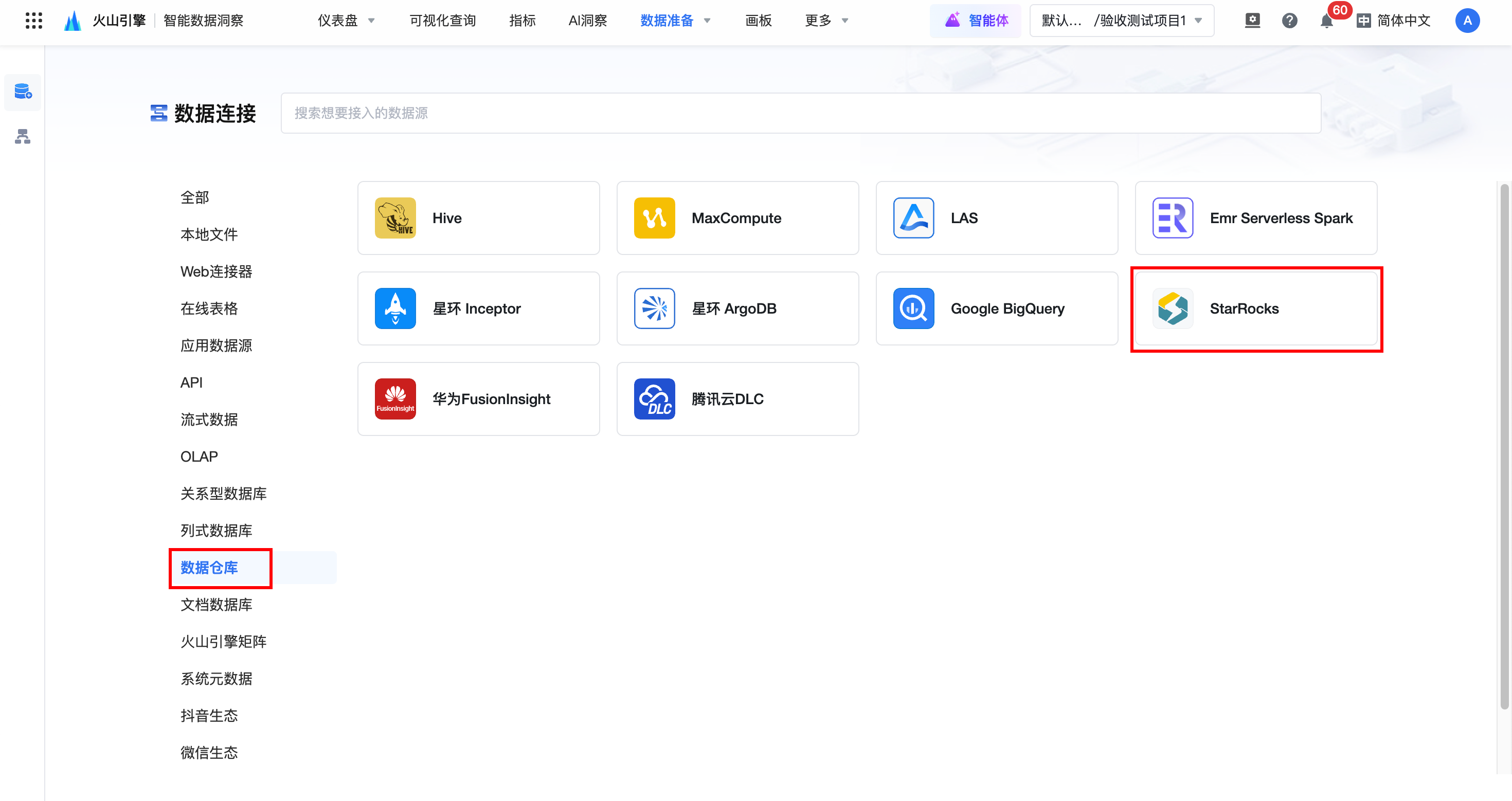Click the help question mark icon
The image size is (1512, 801).
click(x=1289, y=21)
